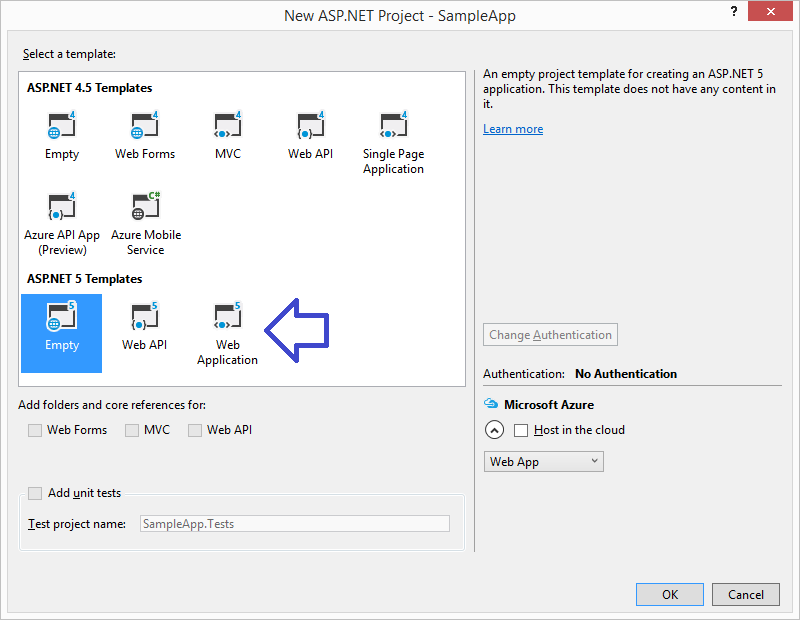Open the Learn more link
This screenshot has width=800, height=620.
(513, 129)
